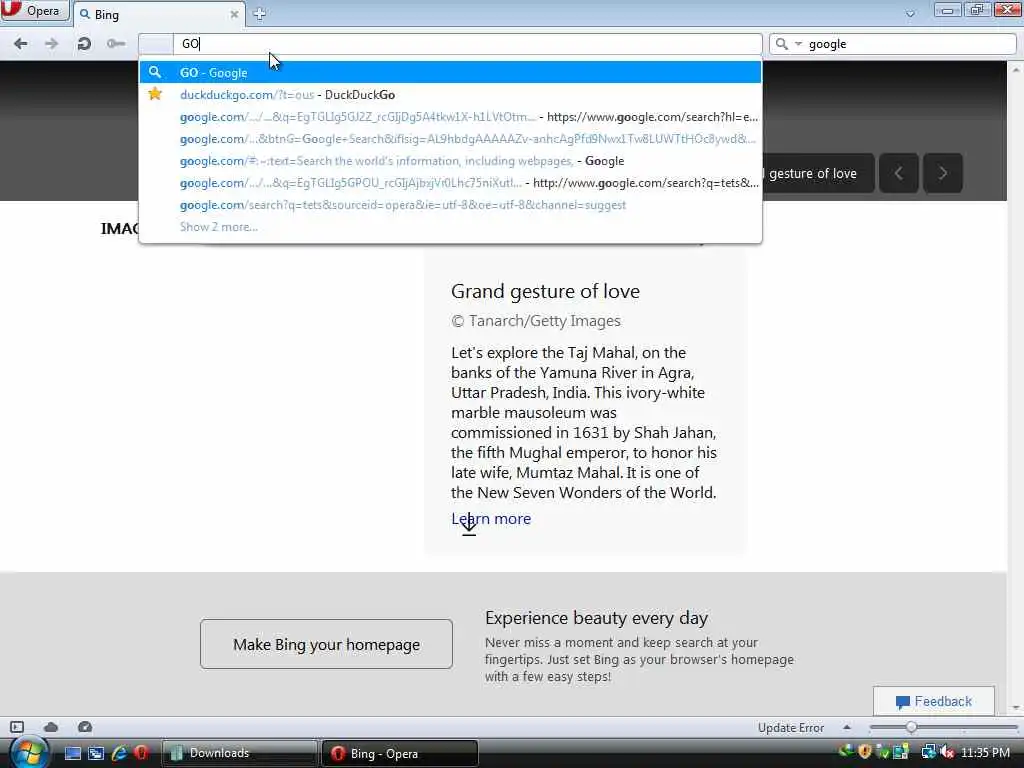This screenshot has height=768, width=1024.
Task: Open the 'Learn more' link
Action: [x=491, y=519]
